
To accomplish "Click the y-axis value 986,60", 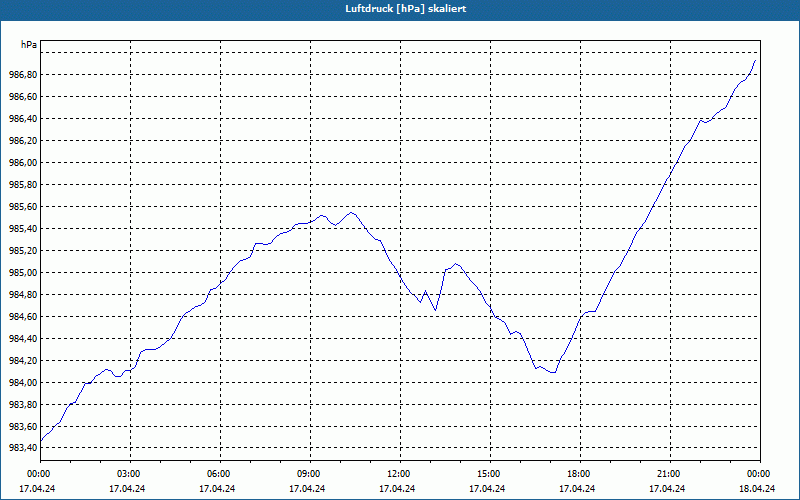I will click(23, 97).
